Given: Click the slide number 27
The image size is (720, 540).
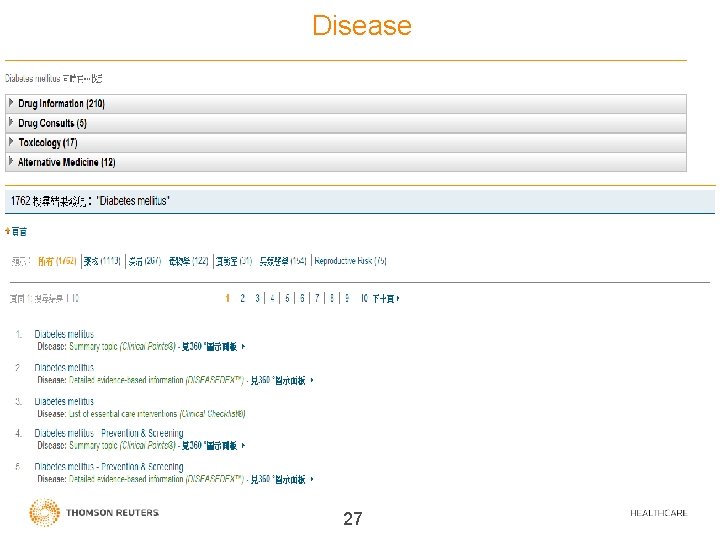Looking at the screenshot, I should (x=353, y=519).
